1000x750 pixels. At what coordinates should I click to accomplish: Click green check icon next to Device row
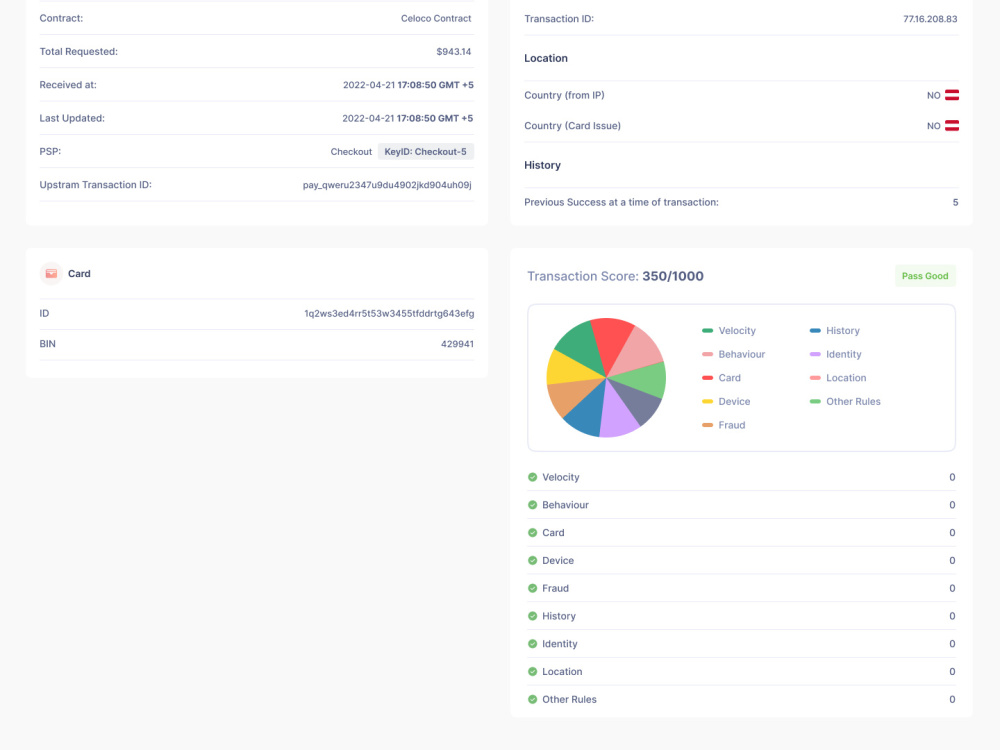click(533, 561)
